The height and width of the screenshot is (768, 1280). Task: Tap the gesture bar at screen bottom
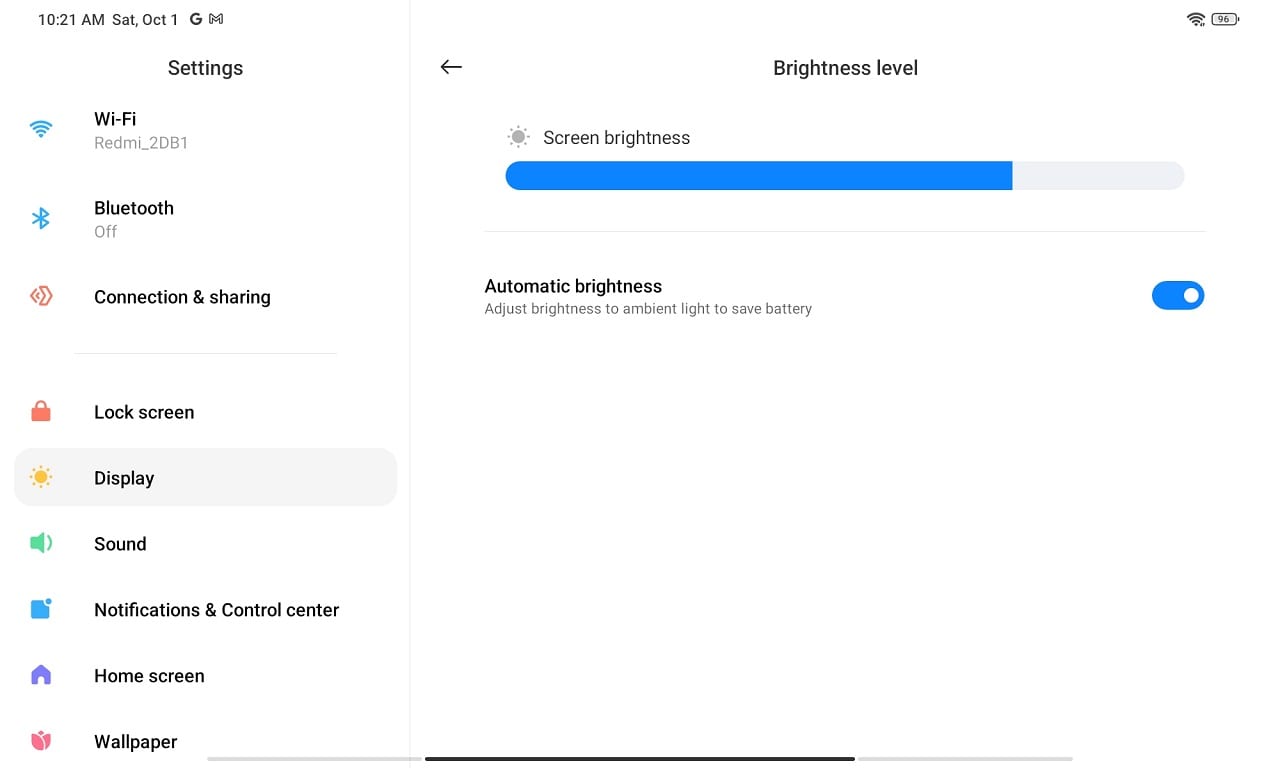(640, 758)
